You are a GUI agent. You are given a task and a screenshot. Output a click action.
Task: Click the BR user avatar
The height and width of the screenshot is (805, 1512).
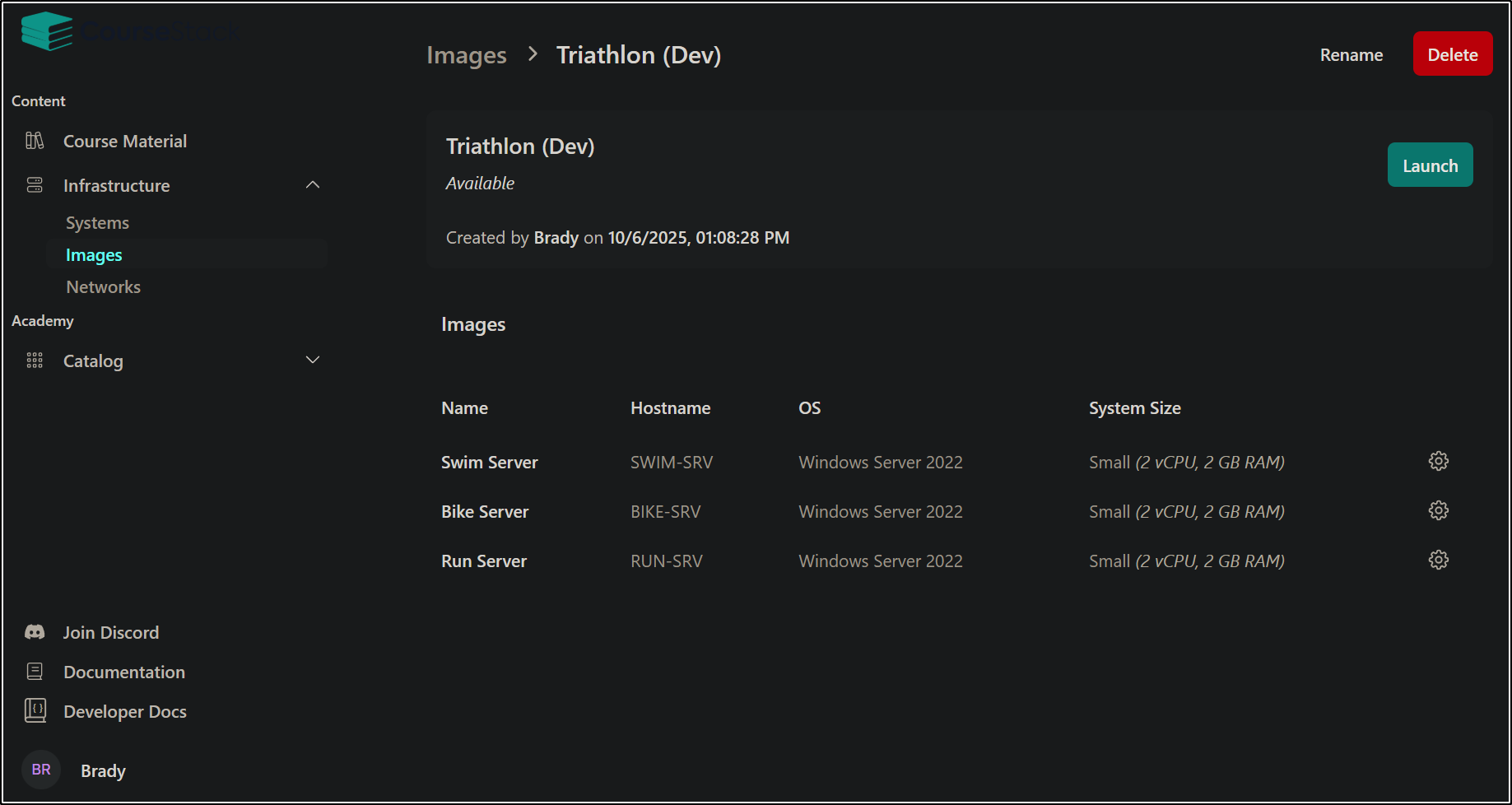tap(41, 770)
